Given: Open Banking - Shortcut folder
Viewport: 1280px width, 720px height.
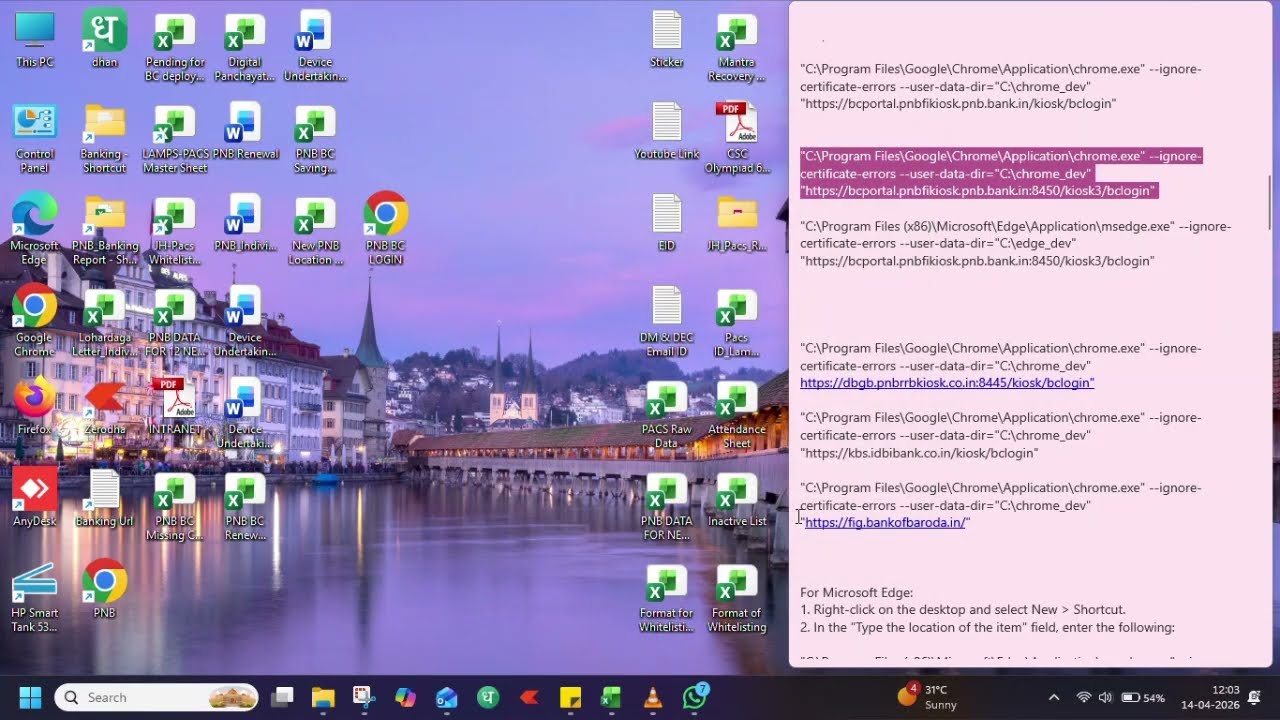Looking at the screenshot, I should 104,138.
